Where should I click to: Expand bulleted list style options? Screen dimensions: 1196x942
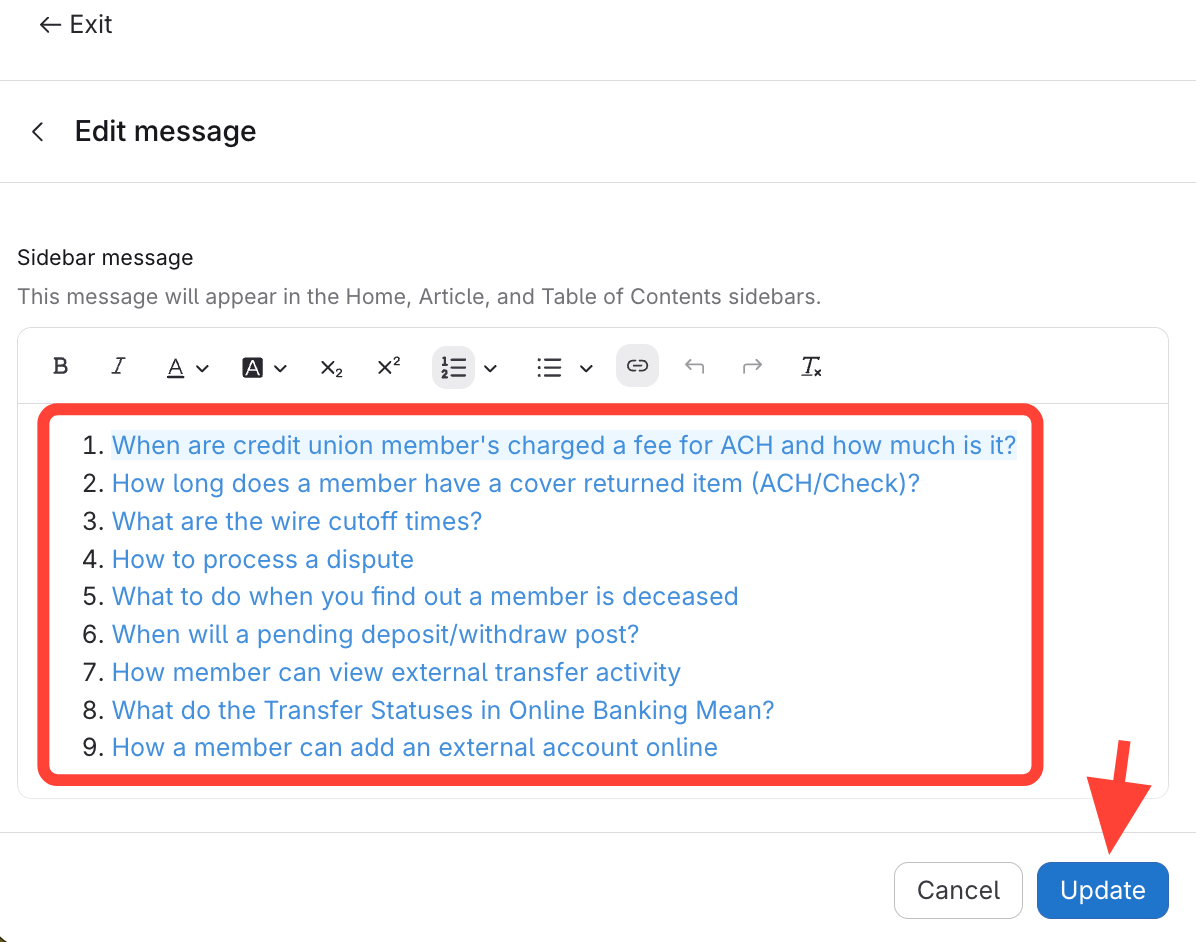coord(586,368)
